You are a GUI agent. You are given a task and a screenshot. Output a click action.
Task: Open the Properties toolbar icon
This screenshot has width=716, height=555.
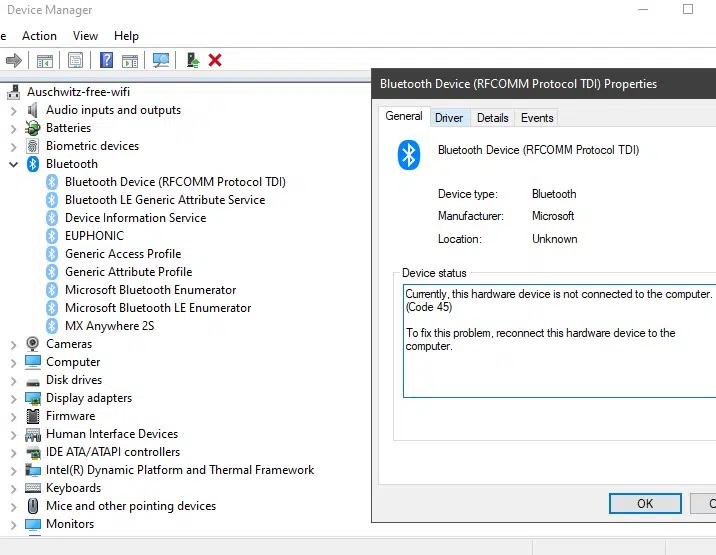click(75, 60)
